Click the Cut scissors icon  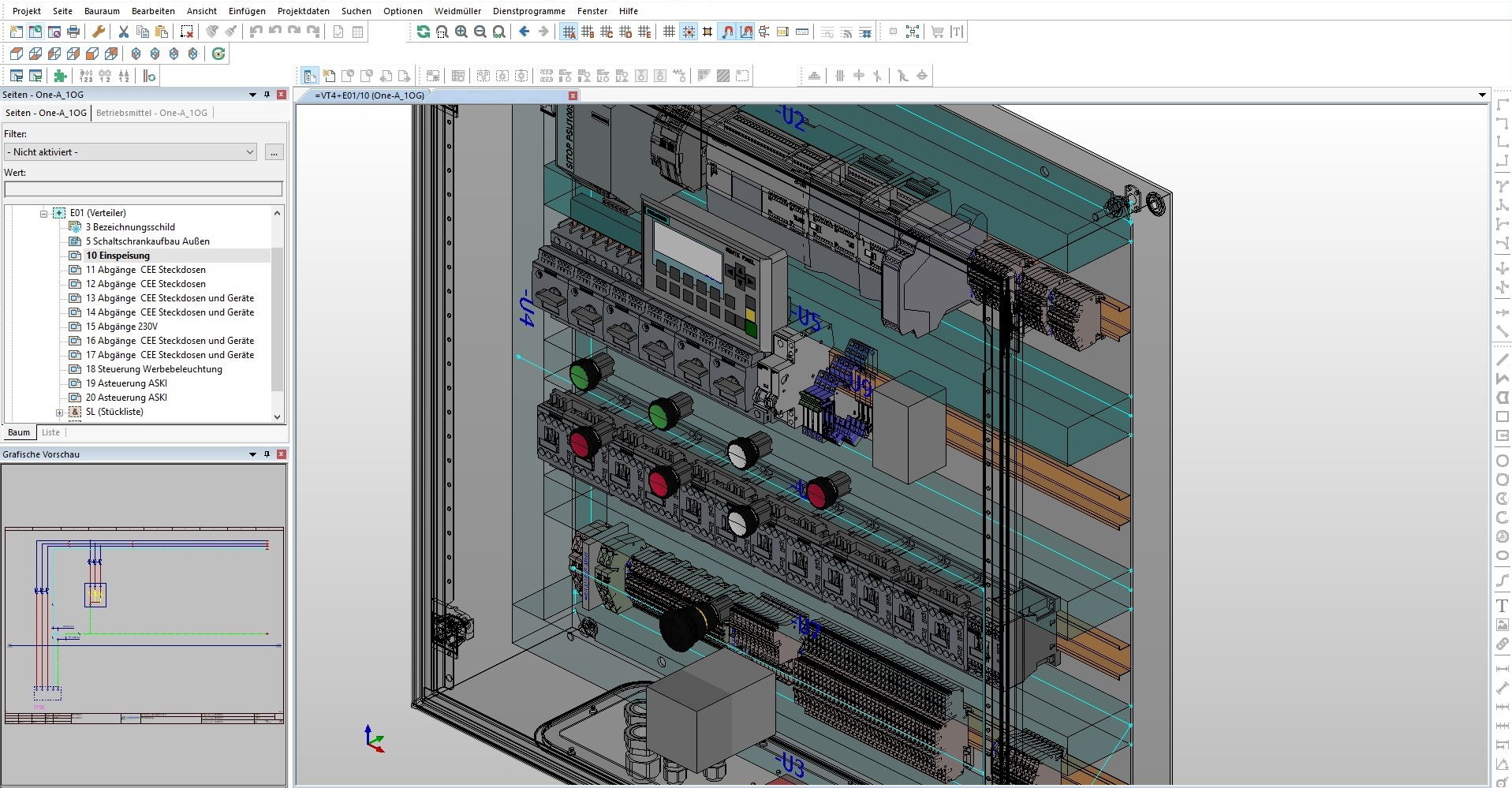coord(124,32)
